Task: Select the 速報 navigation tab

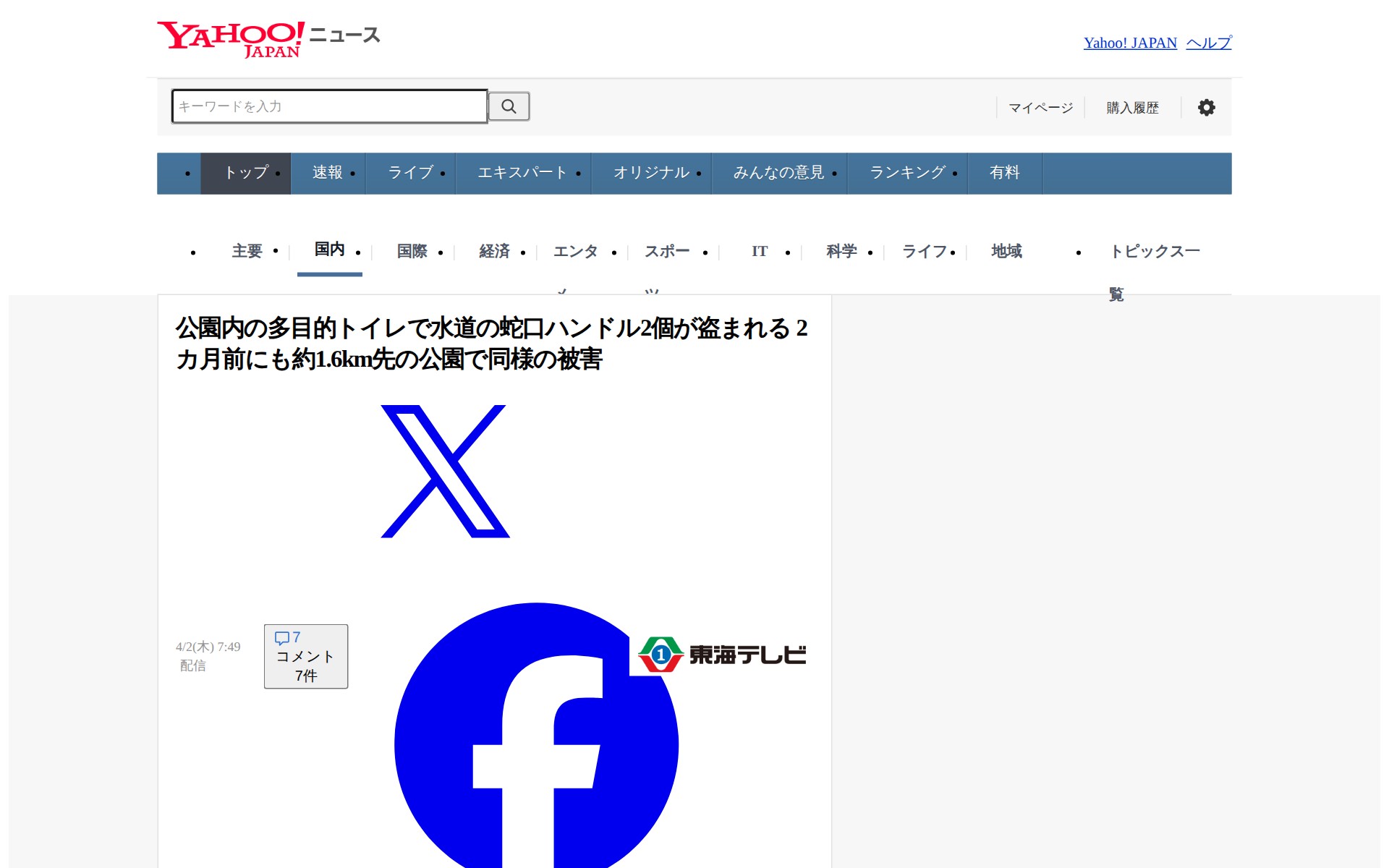Action: coord(327,173)
